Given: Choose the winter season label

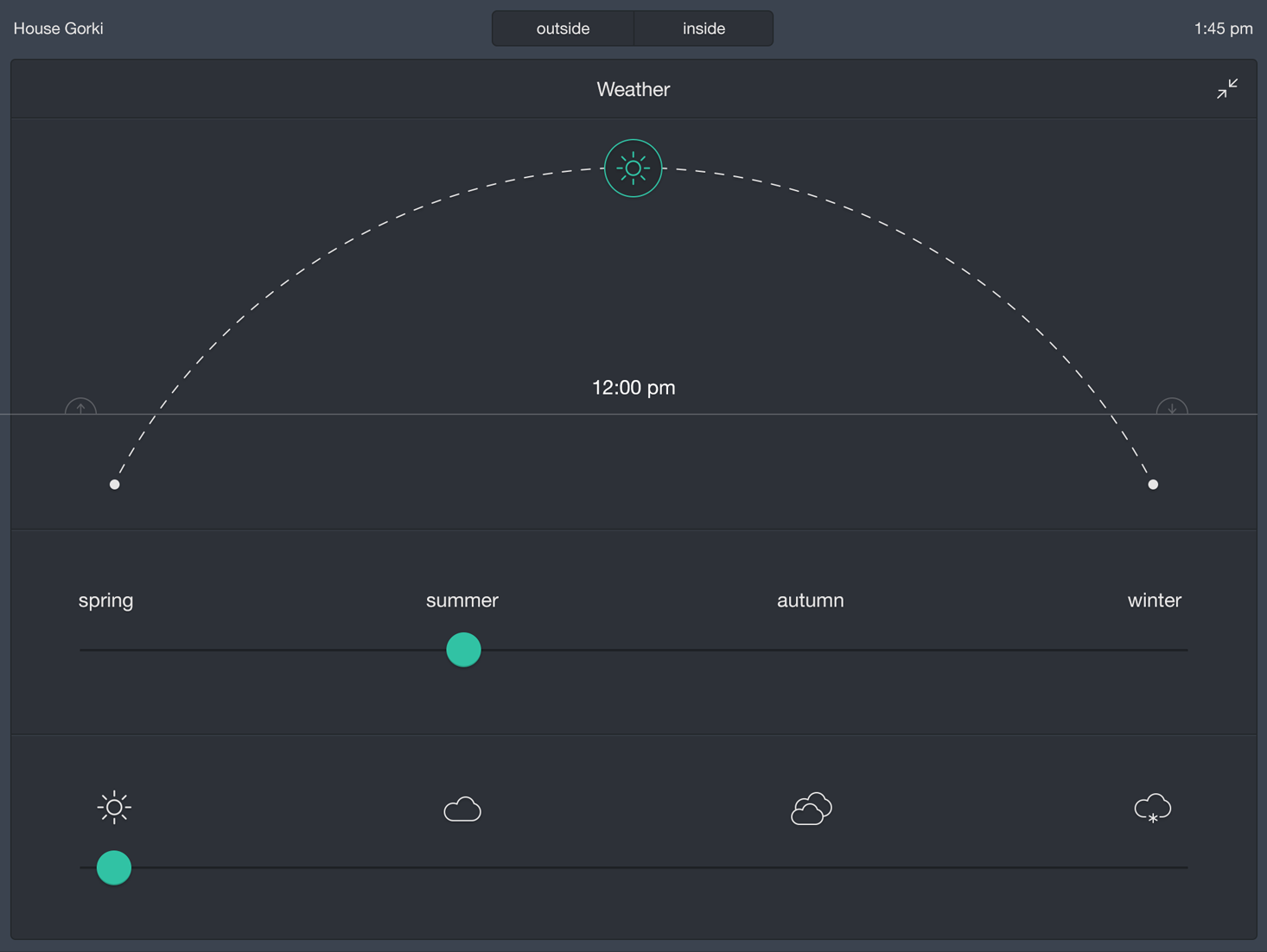Looking at the screenshot, I should [1154, 600].
